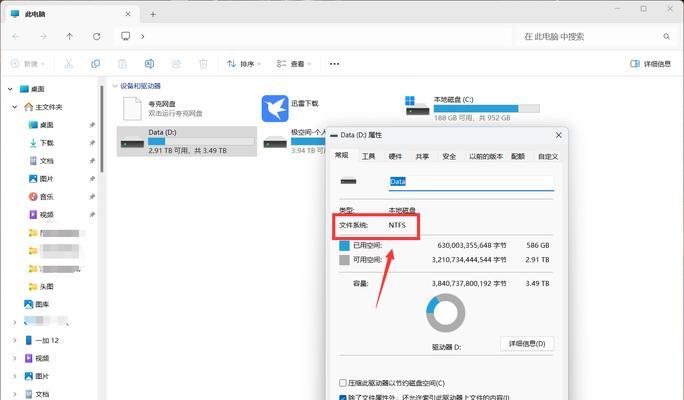684x400 pixels.
Task: Open the 新建 dropdown
Action: click(x=27, y=64)
